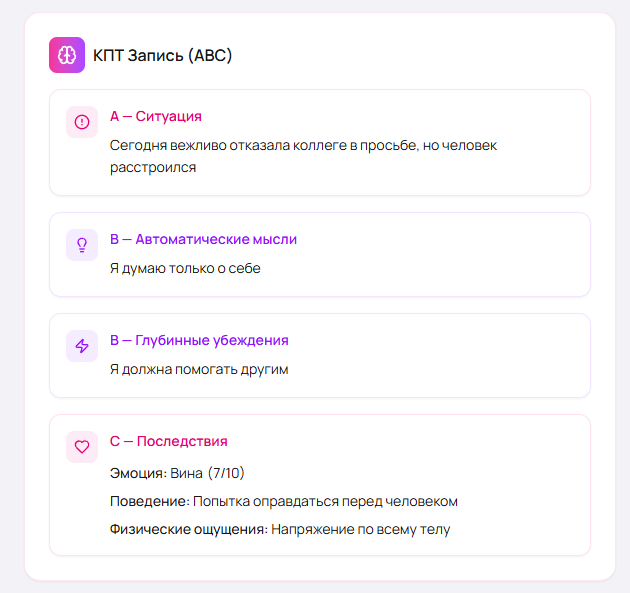This screenshot has height=593, width=630.
Task: Select the text Попытка оправдаться перед человеком
Action: (325, 501)
